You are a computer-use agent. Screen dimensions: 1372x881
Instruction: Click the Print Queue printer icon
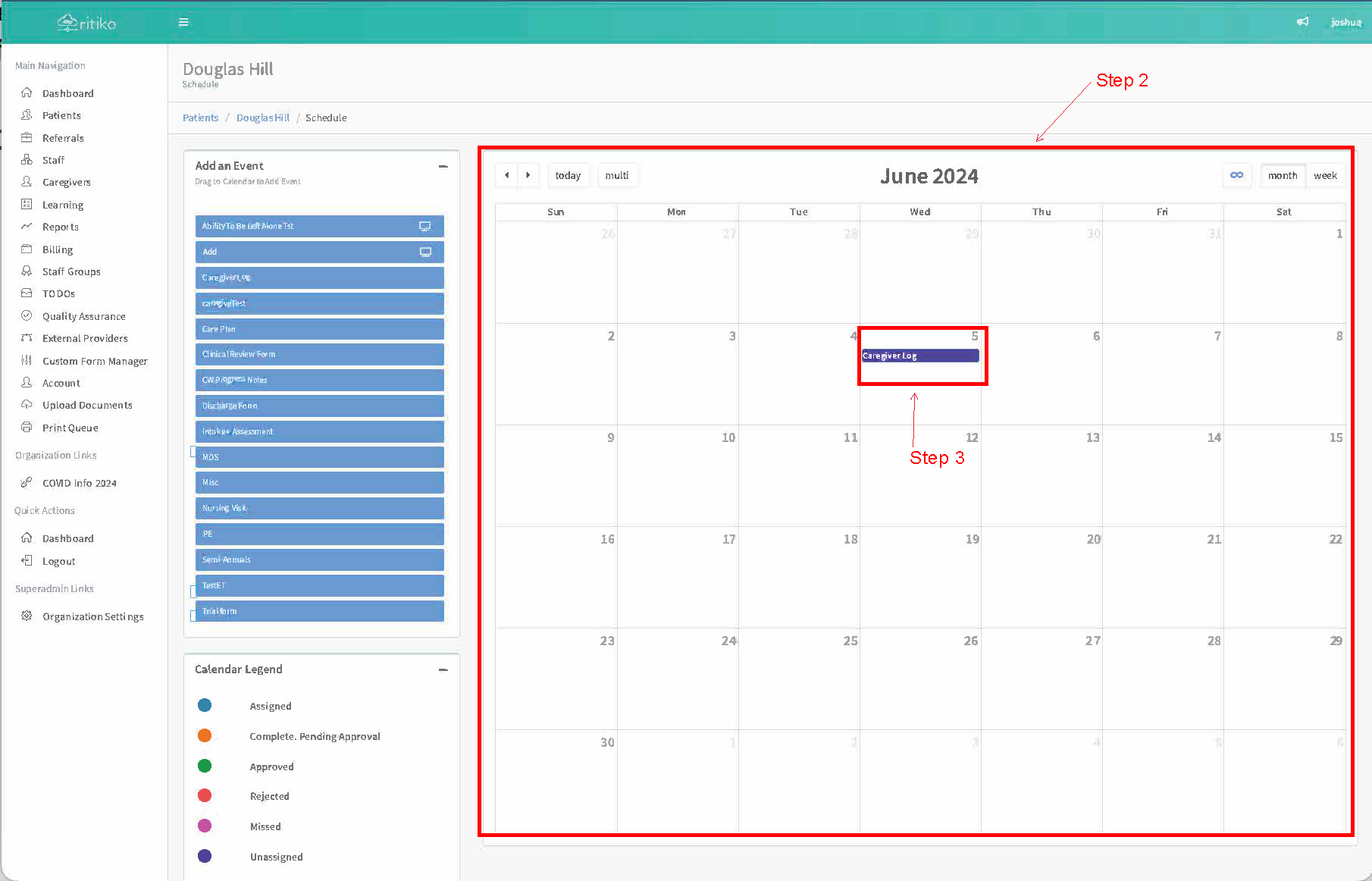(x=27, y=428)
